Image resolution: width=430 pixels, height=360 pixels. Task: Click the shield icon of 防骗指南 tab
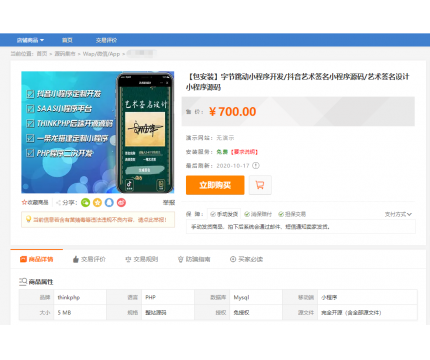coord(181,259)
